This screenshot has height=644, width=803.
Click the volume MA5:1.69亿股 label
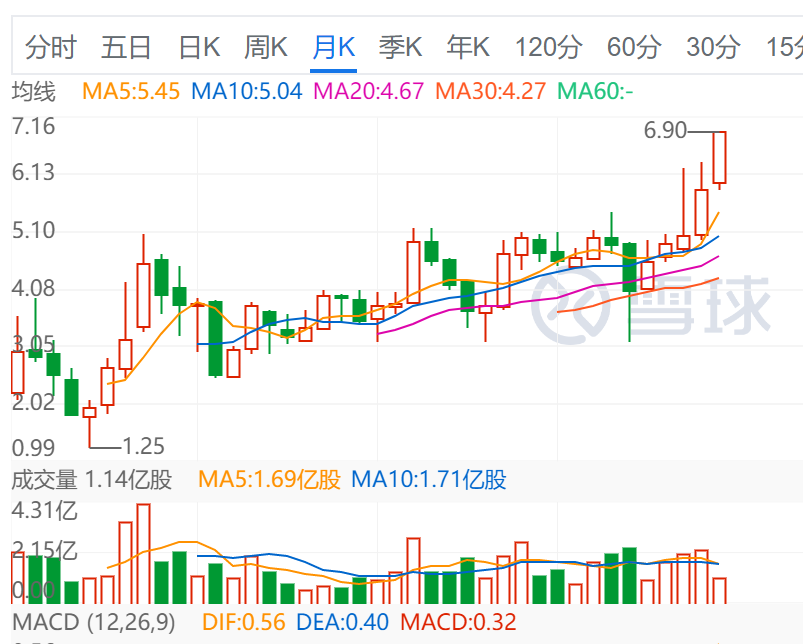pos(269,480)
